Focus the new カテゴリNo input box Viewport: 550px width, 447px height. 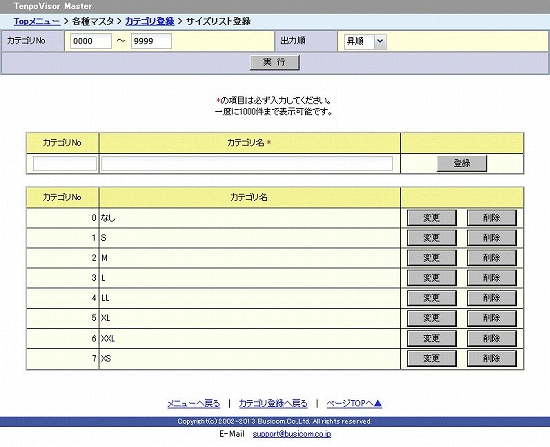tap(65, 164)
